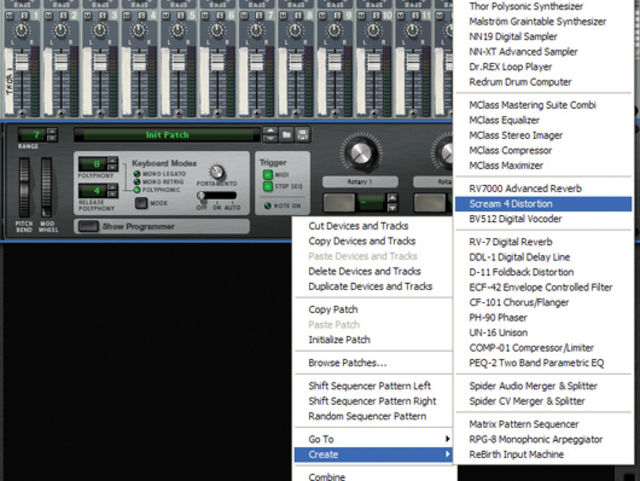Choose Scream 4 Distortion from menu
The image size is (640, 481).
(x=543, y=204)
